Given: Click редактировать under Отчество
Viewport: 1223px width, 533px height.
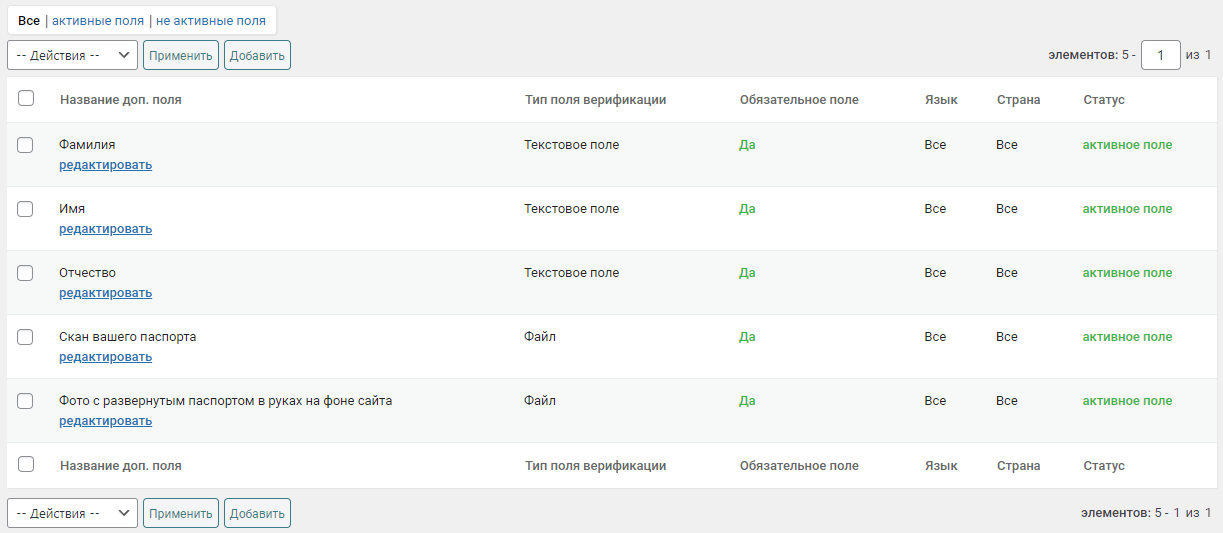Looking at the screenshot, I should click(105, 293).
